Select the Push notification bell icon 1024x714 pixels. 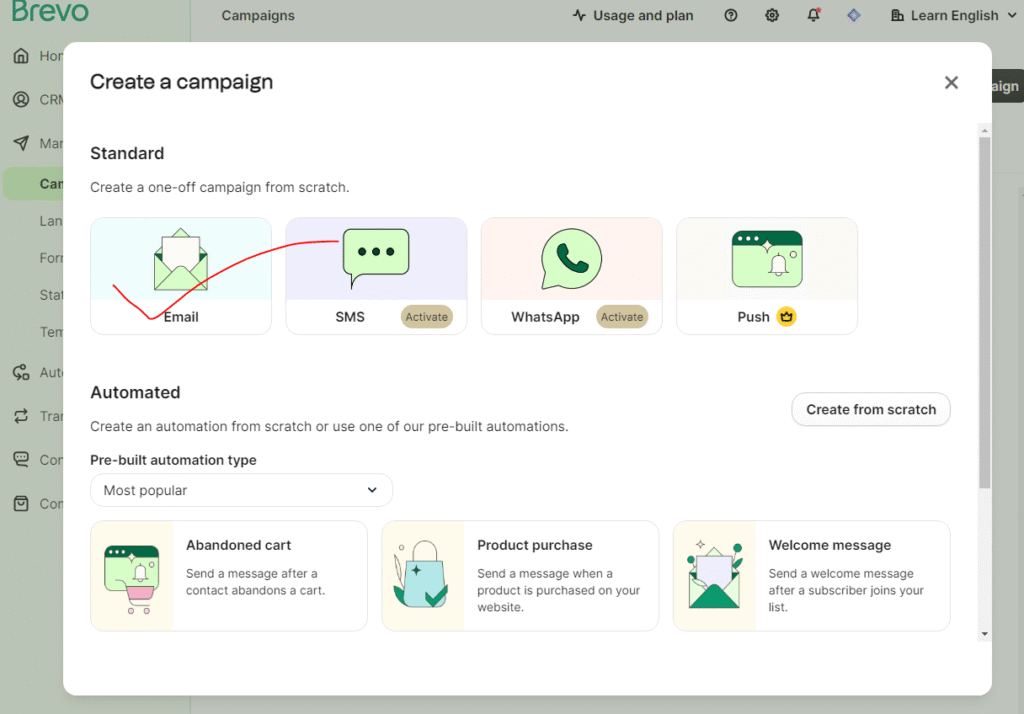pyautogui.click(x=767, y=259)
